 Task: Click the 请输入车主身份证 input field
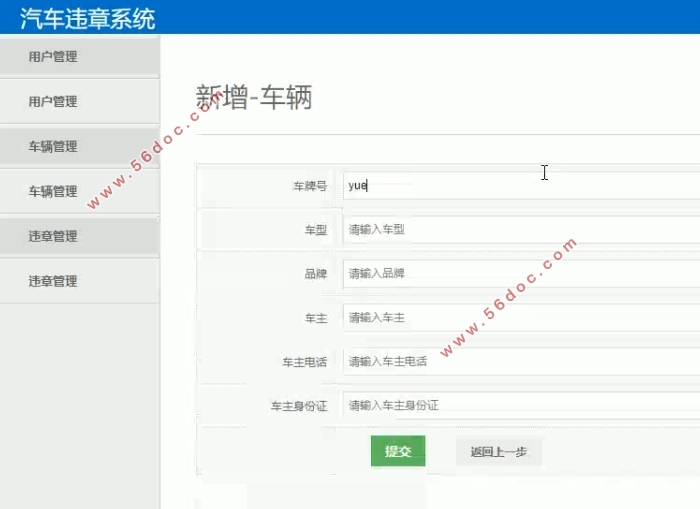point(521,405)
